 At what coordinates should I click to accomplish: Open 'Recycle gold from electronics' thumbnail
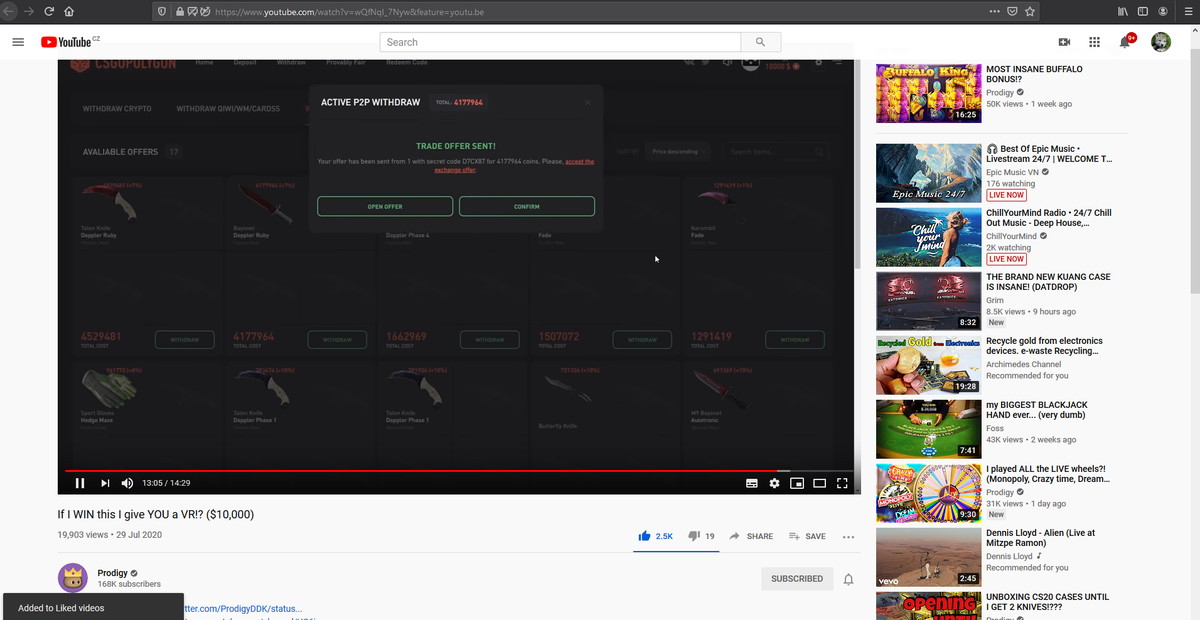(928, 365)
